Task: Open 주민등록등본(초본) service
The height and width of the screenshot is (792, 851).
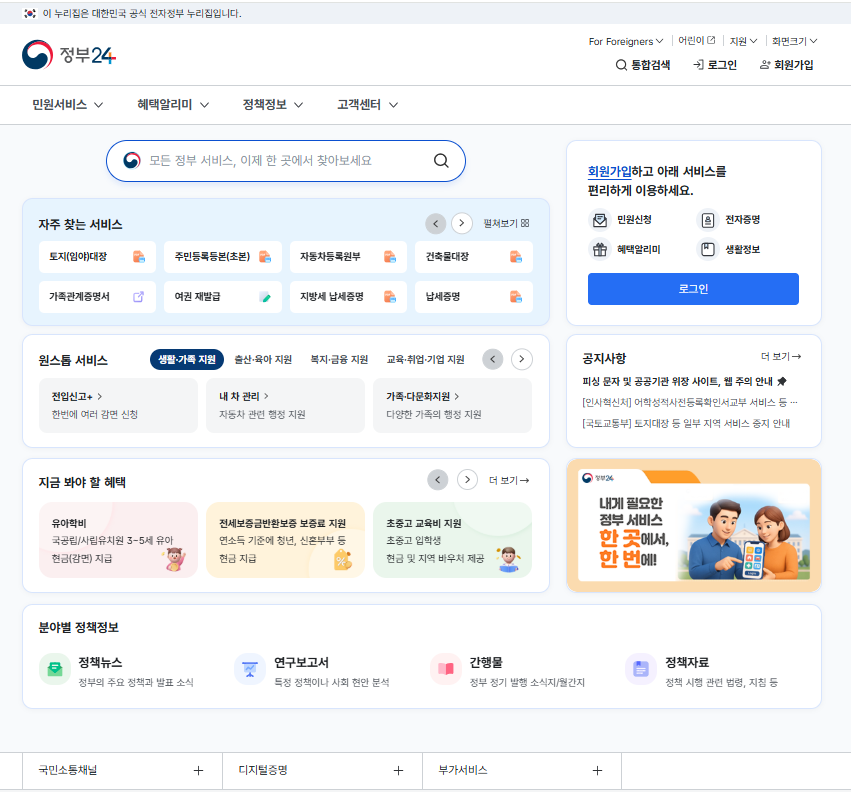Action: [223, 257]
